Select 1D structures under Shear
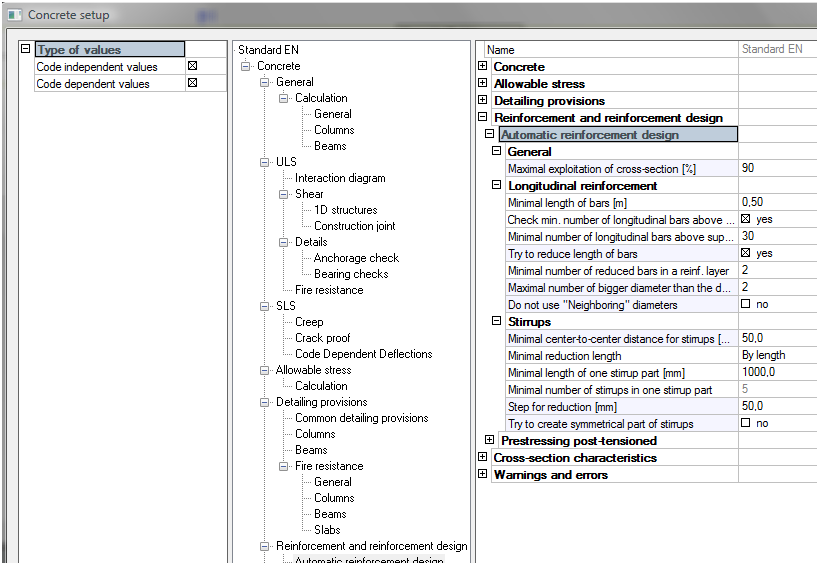The width and height of the screenshot is (819, 565). point(345,210)
